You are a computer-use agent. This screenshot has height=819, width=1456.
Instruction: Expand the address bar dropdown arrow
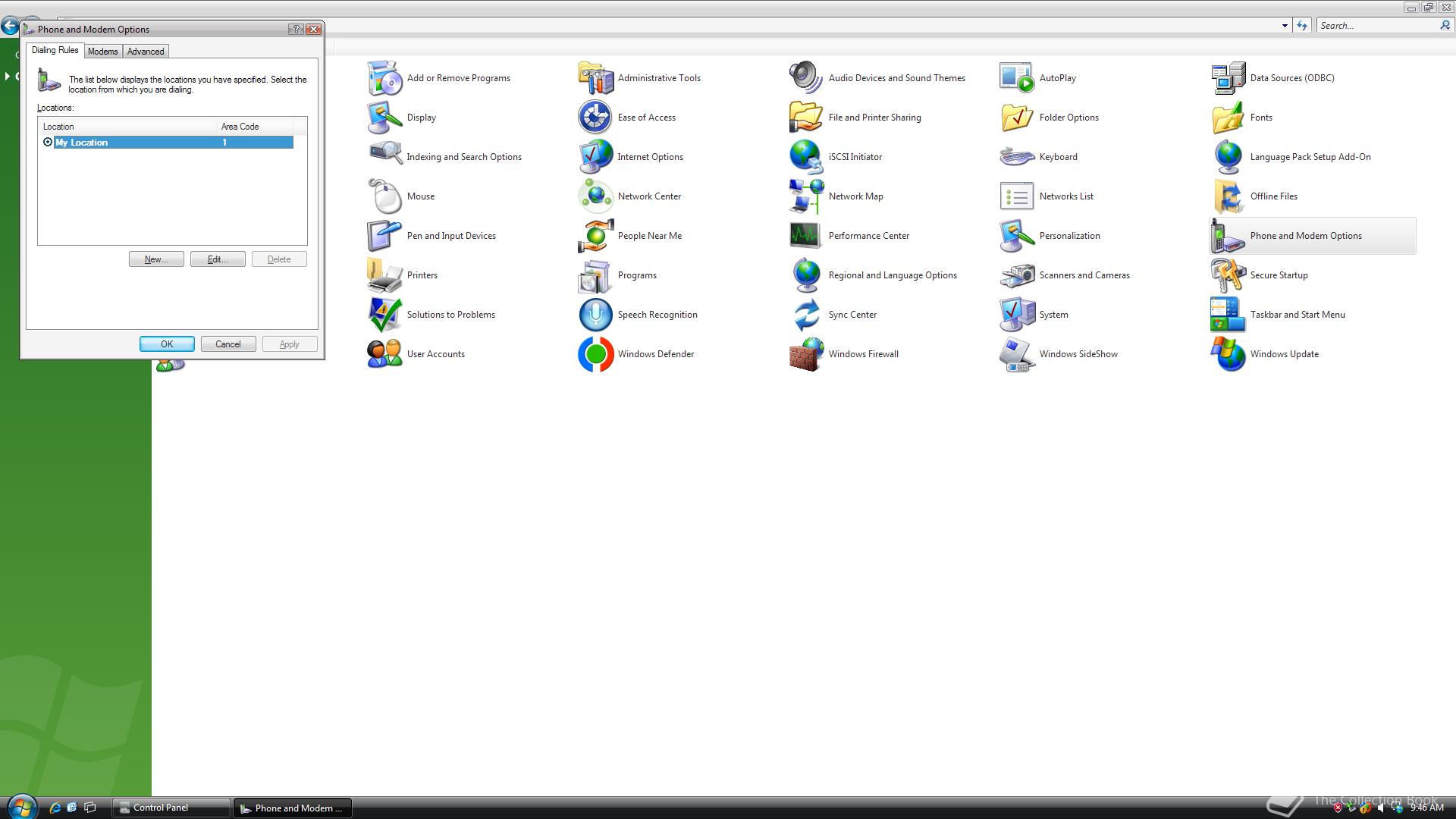click(x=1285, y=26)
